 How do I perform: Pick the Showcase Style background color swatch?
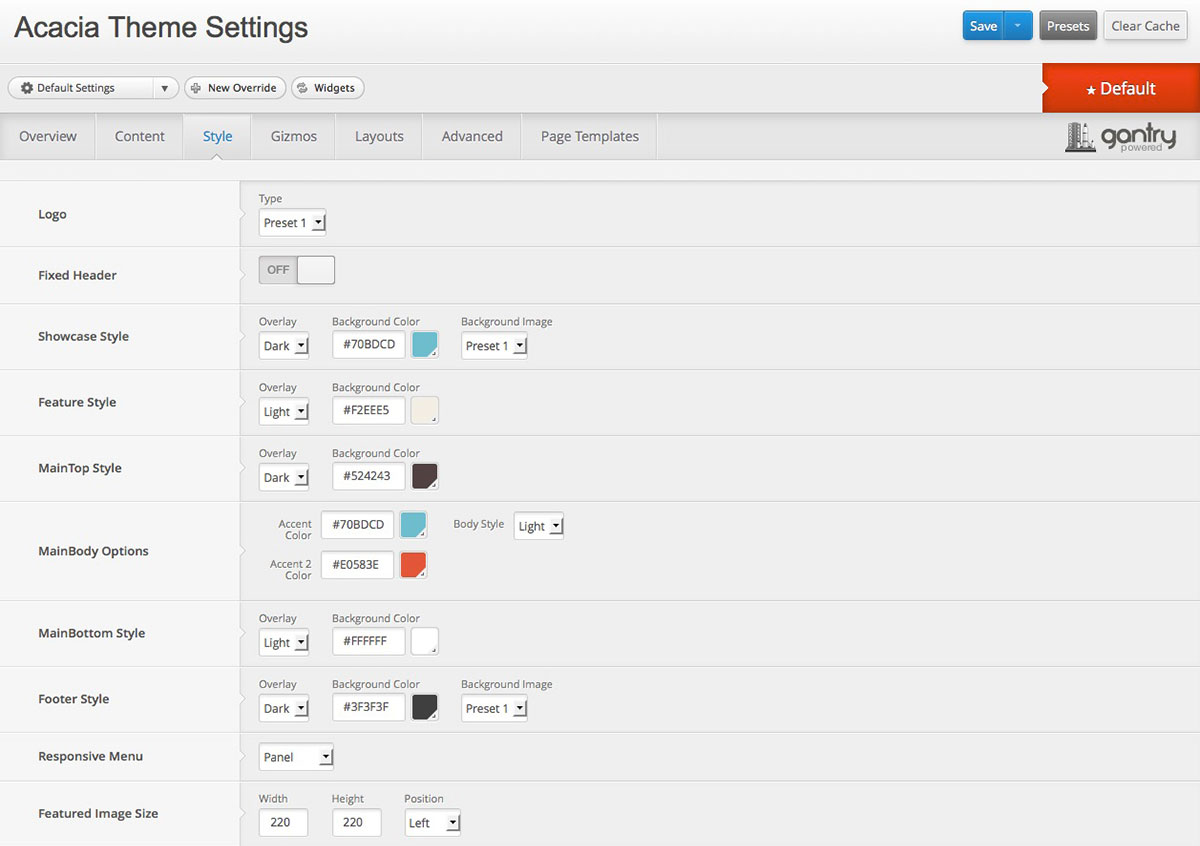coord(425,345)
